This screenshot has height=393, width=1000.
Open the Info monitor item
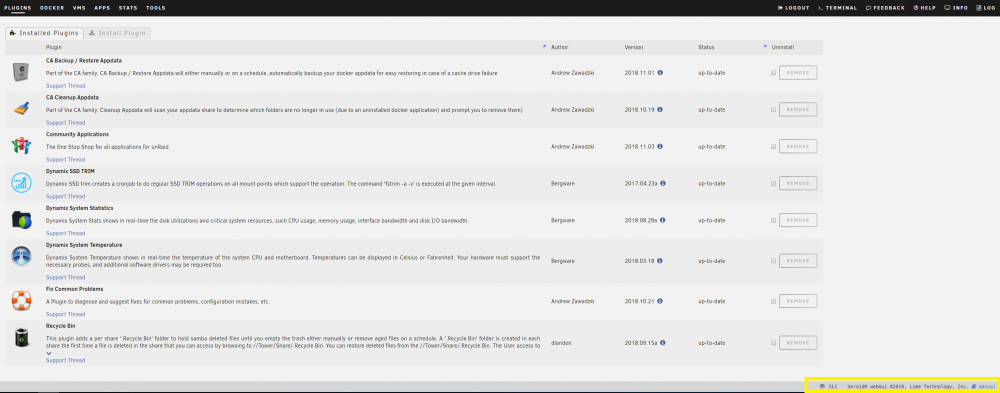click(x=956, y=8)
